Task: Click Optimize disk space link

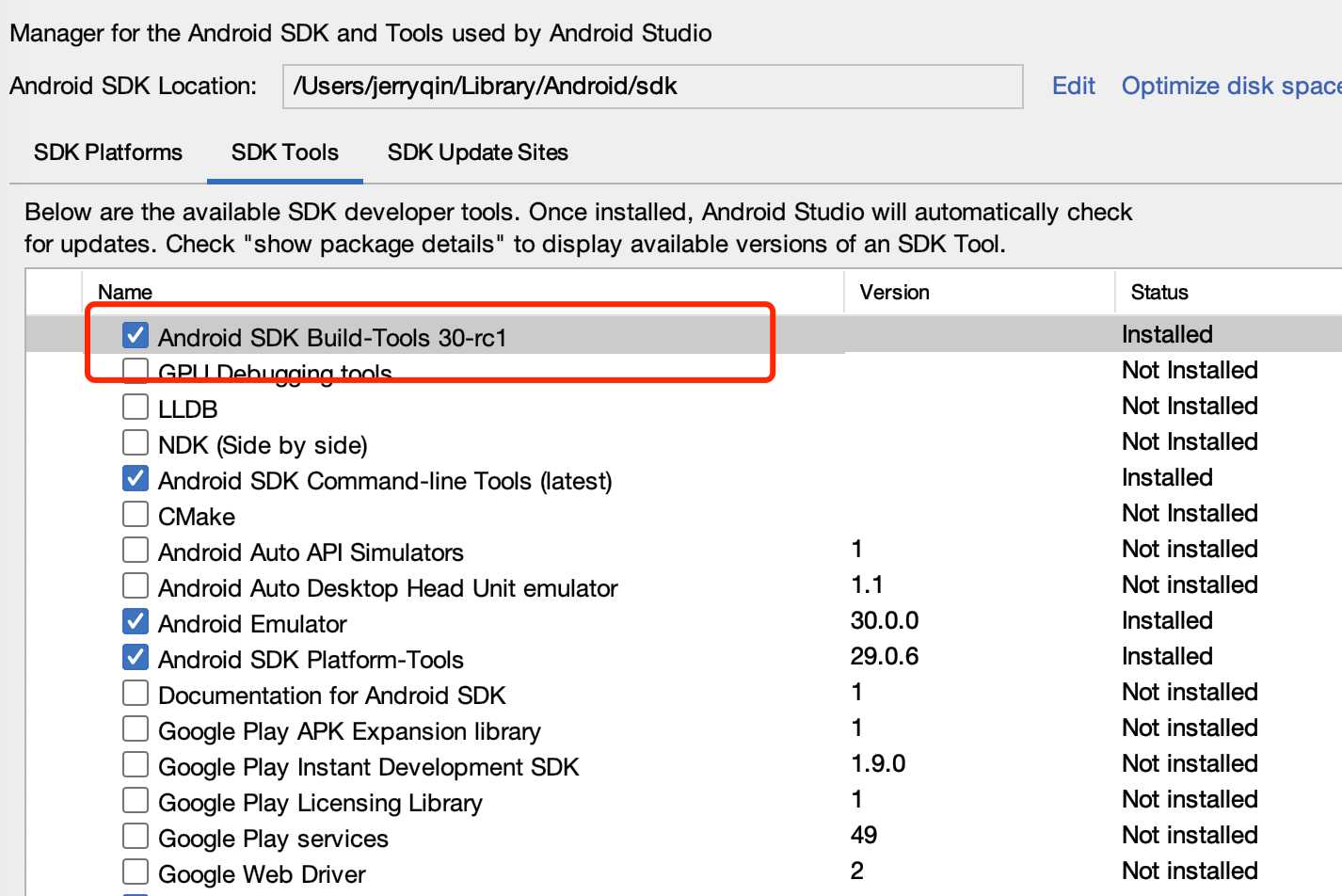Action: [1231, 86]
